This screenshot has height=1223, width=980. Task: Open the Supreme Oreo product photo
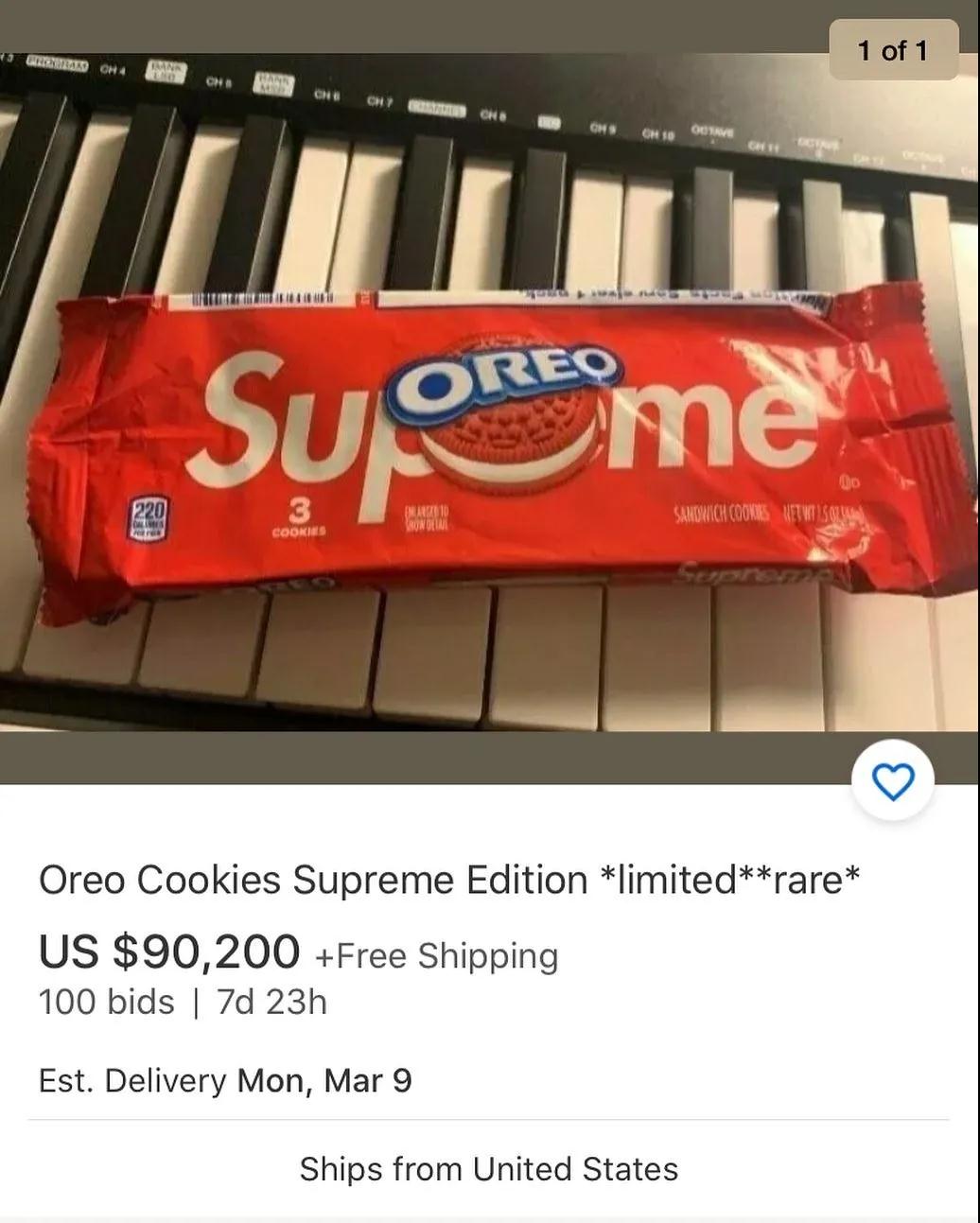[x=490, y=393]
